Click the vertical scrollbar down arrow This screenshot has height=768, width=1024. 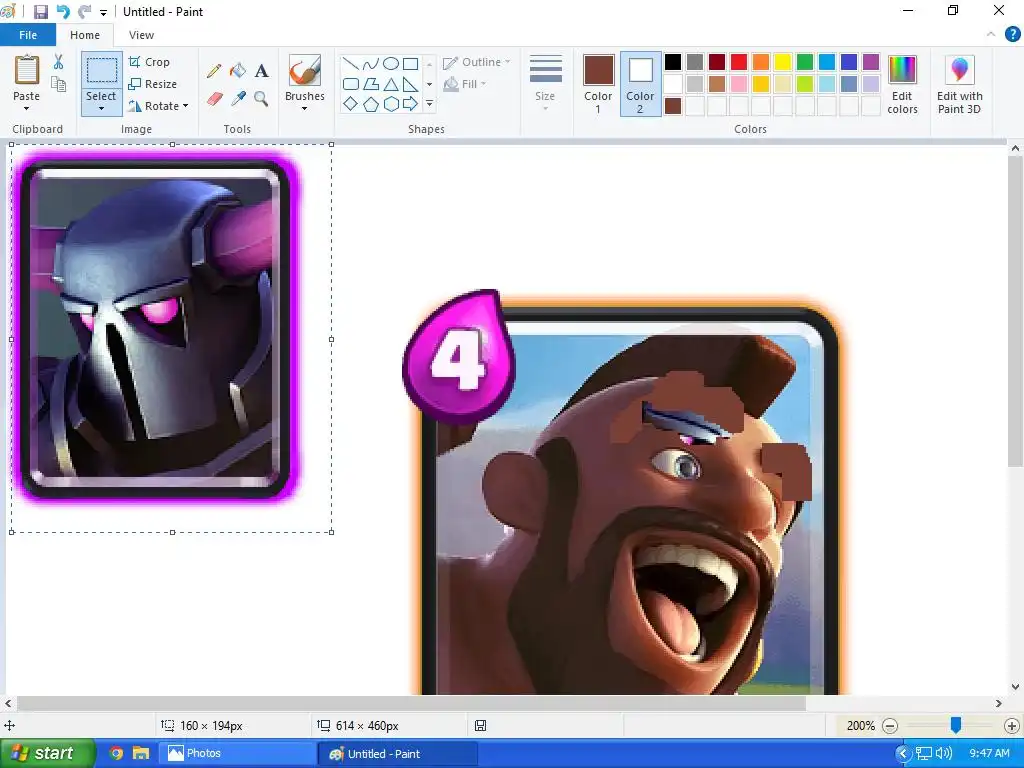pyautogui.click(x=1015, y=686)
